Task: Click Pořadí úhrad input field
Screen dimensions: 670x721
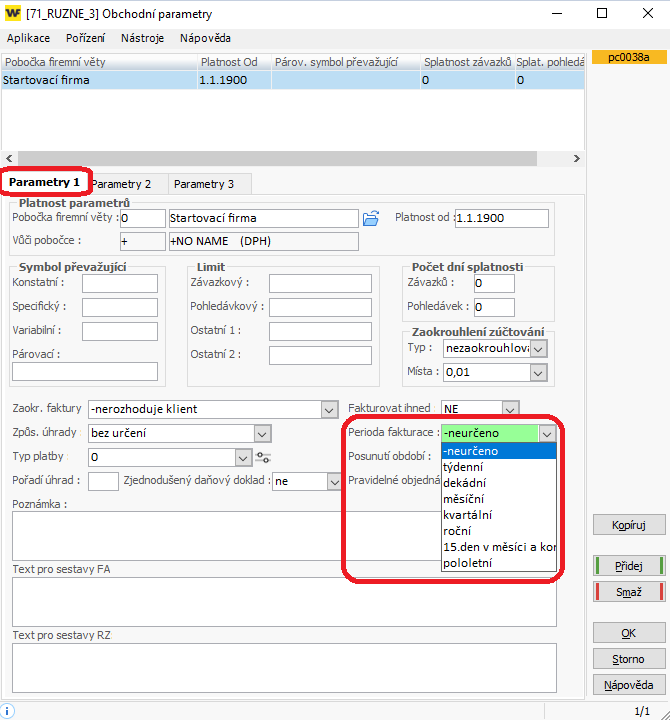Action: click(x=103, y=481)
